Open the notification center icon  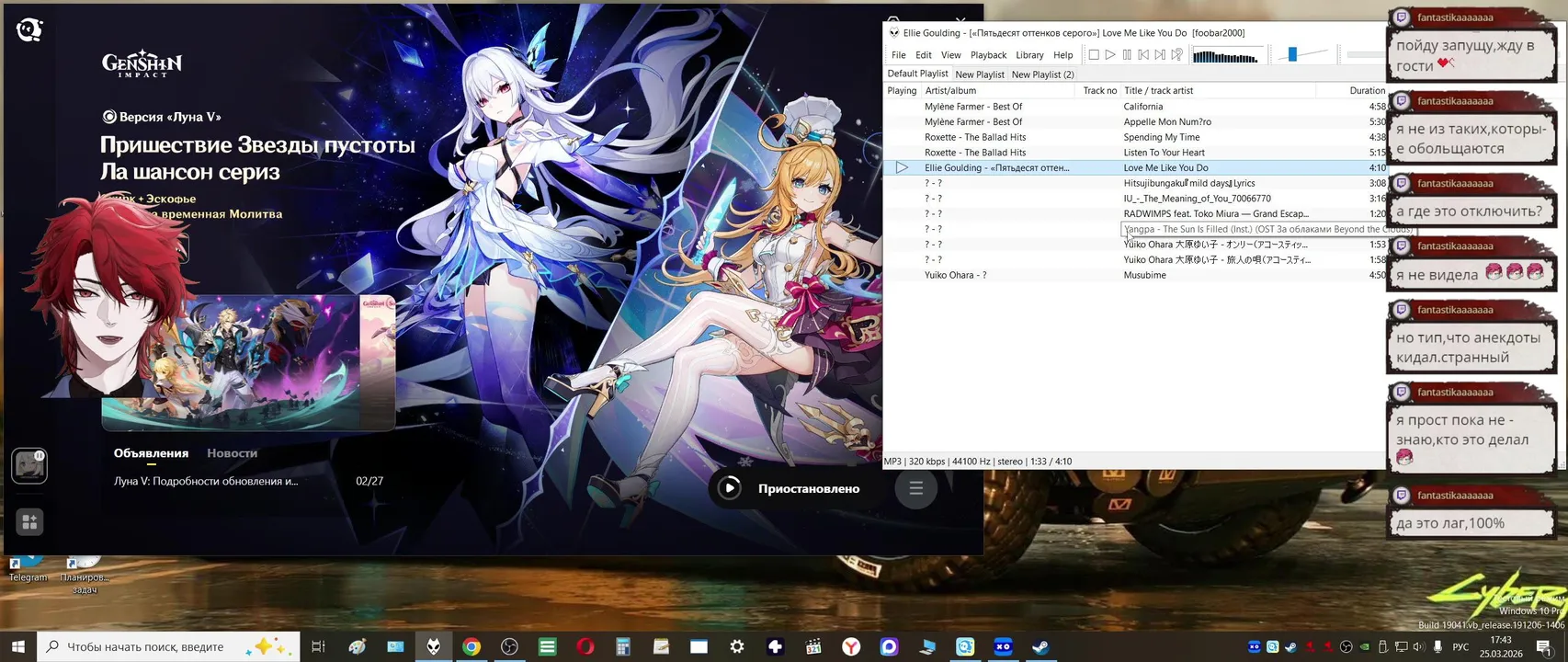point(1544,647)
